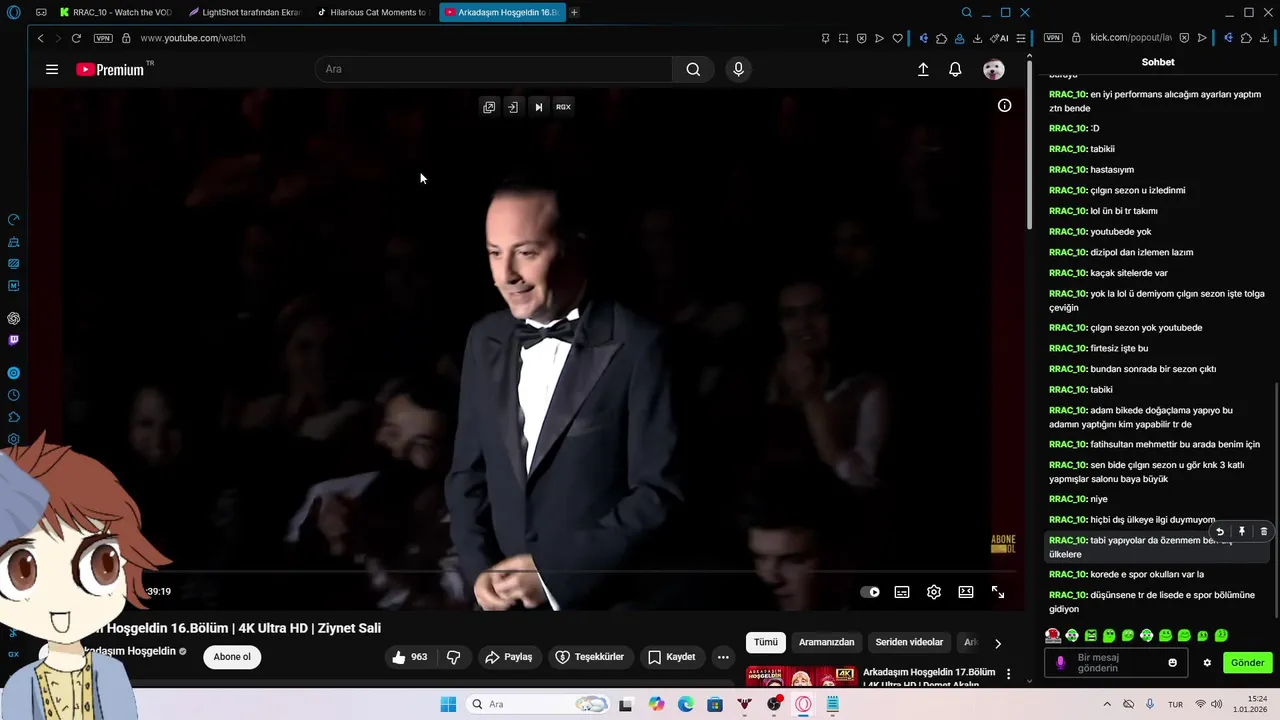Select the Seriden videolar filter chip
Image resolution: width=1280 pixels, height=720 pixels.
(x=909, y=642)
